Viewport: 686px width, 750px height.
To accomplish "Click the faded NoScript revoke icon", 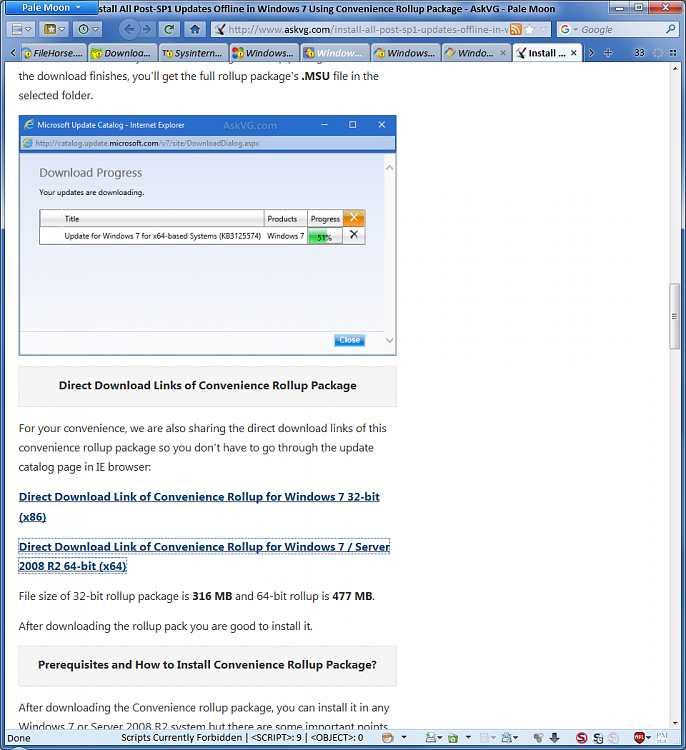I will pos(613,738).
